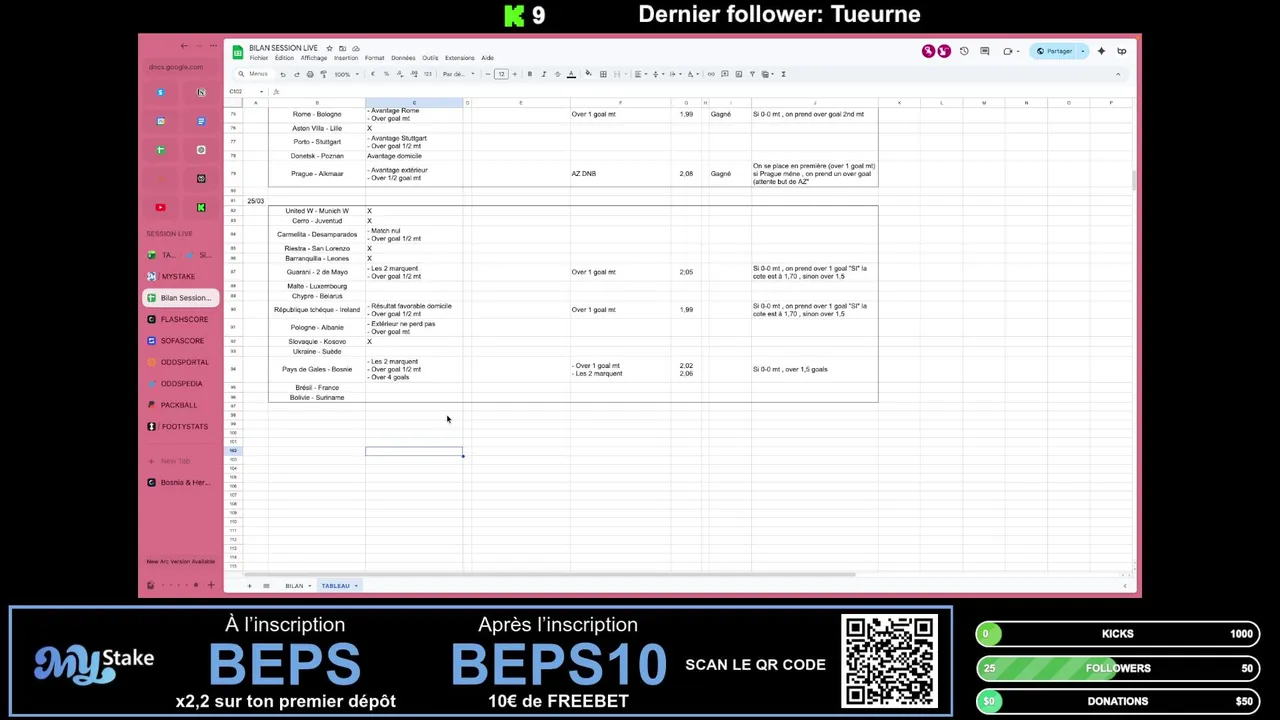
Task: Collapse the toolbar with chevron
Action: click(1117, 74)
